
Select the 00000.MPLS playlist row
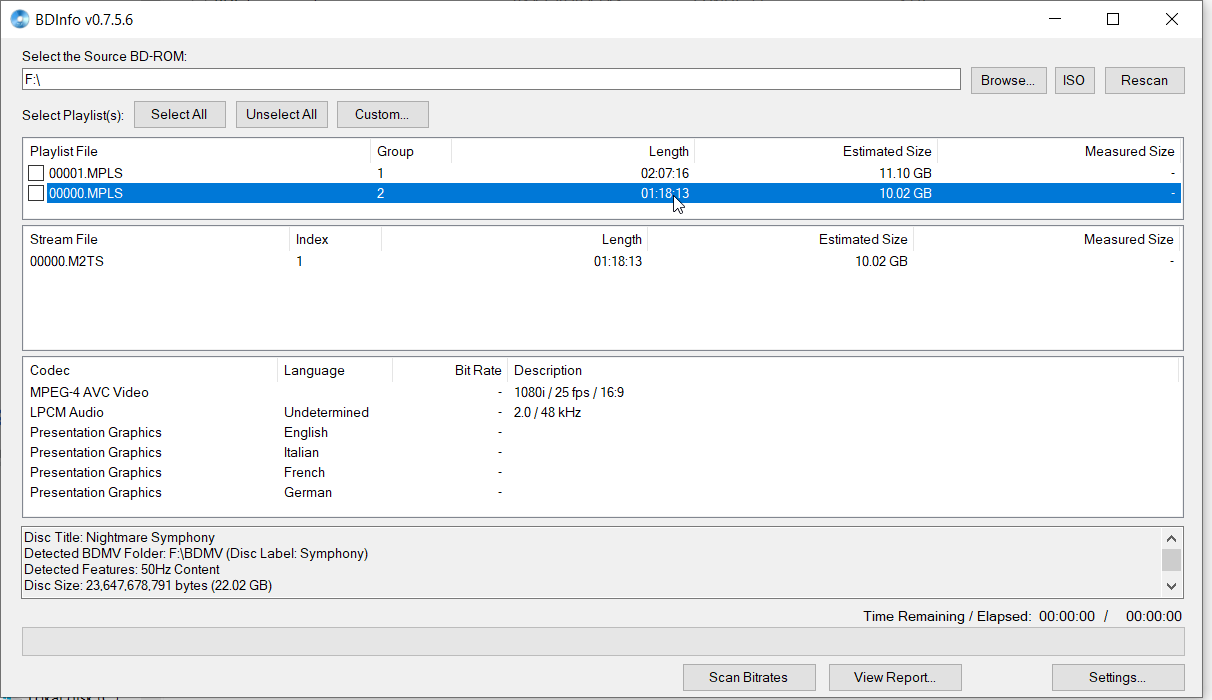[603, 193]
